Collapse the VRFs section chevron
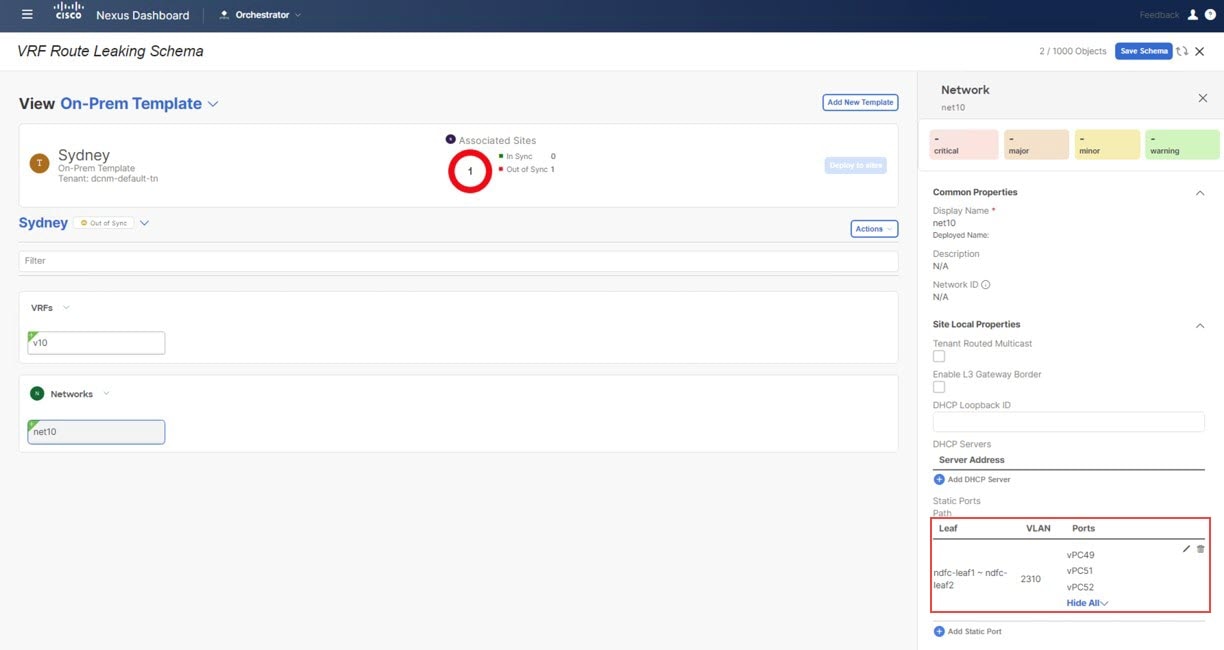 pos(66,308)
